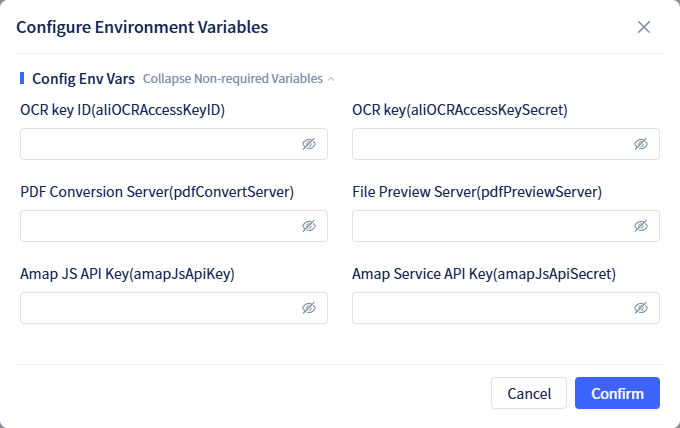Click the Amap Service API Key label

[484, 274]
